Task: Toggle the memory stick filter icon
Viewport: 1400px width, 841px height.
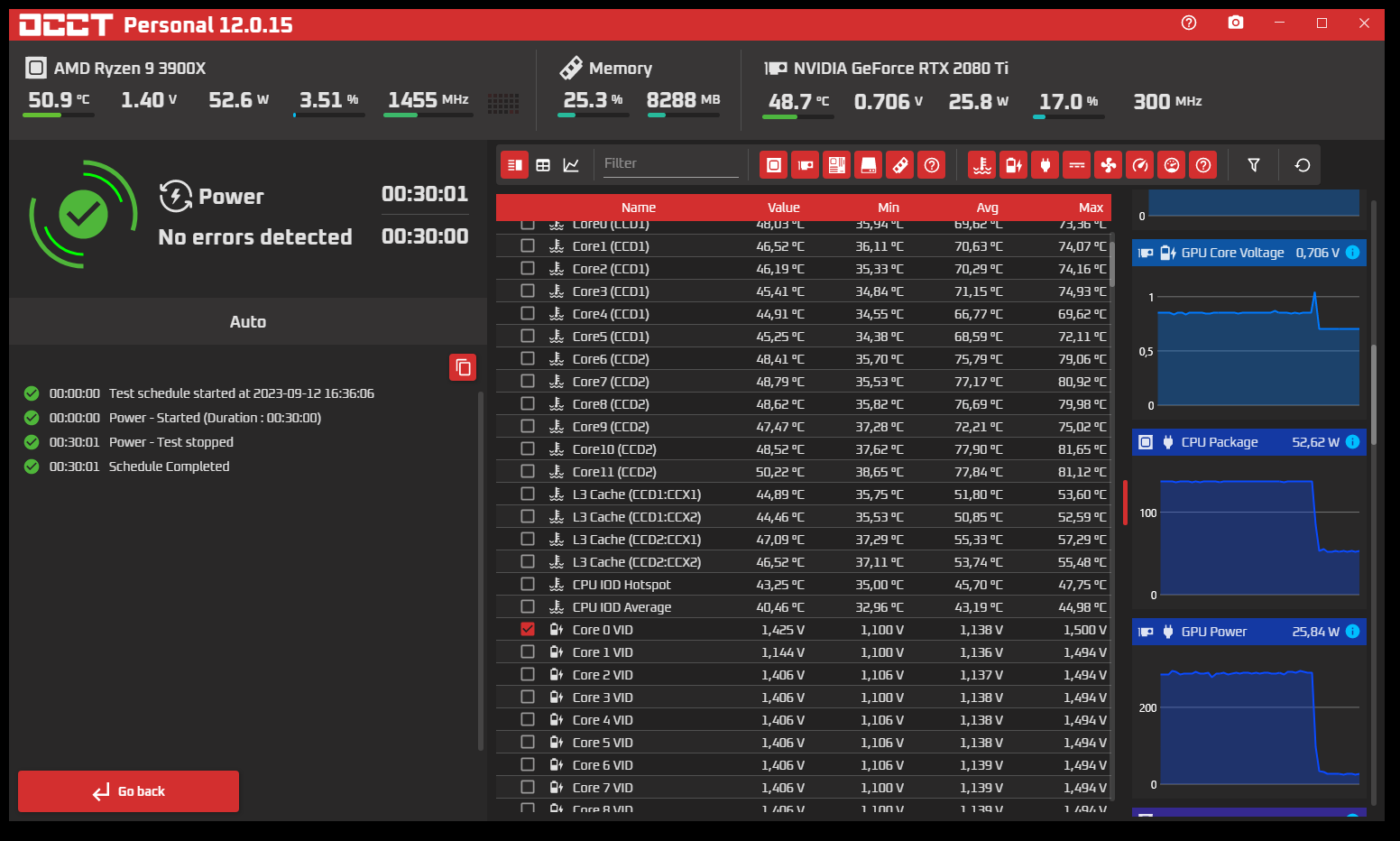Action: click(900, 165)
